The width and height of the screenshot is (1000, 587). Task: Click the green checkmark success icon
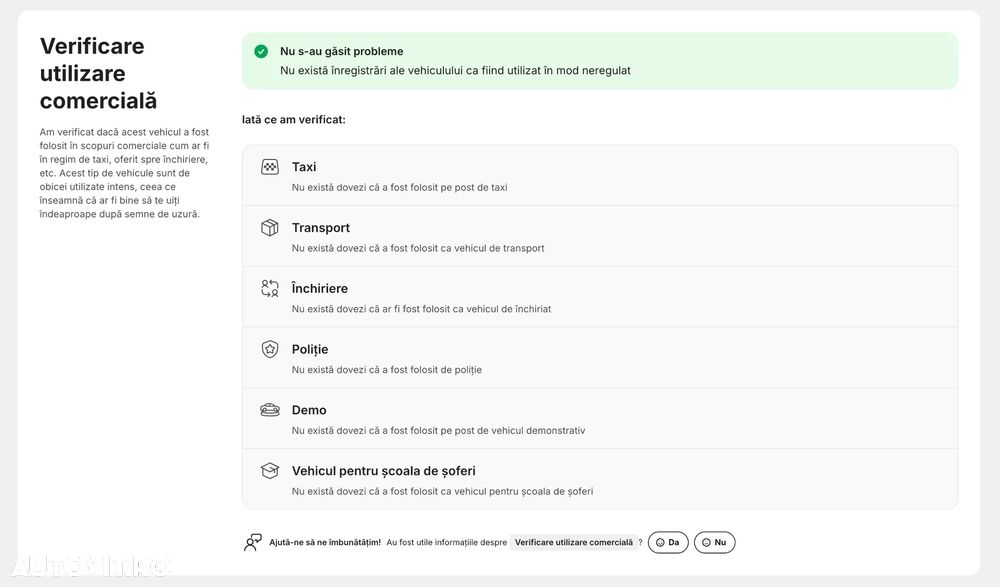click(261, 51)
